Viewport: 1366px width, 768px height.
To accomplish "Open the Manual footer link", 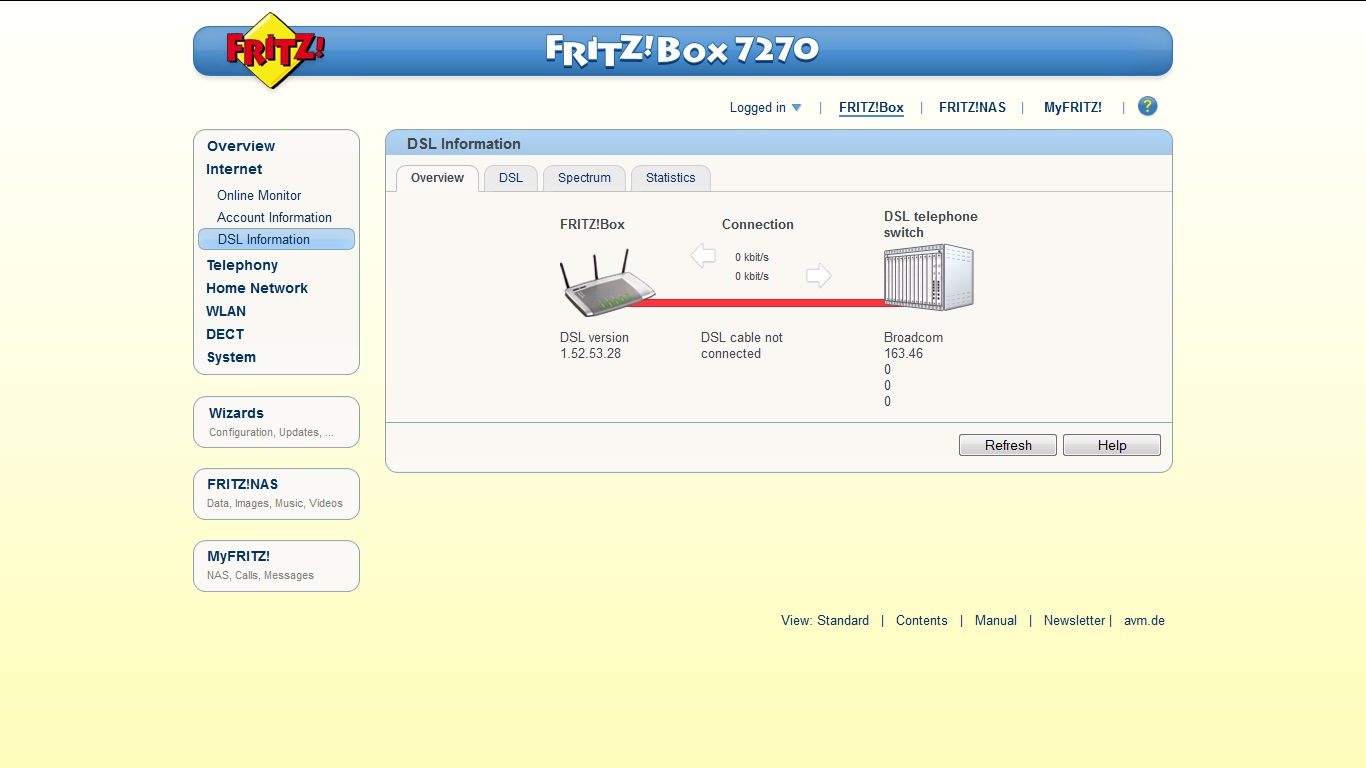I will pos(996,621).
